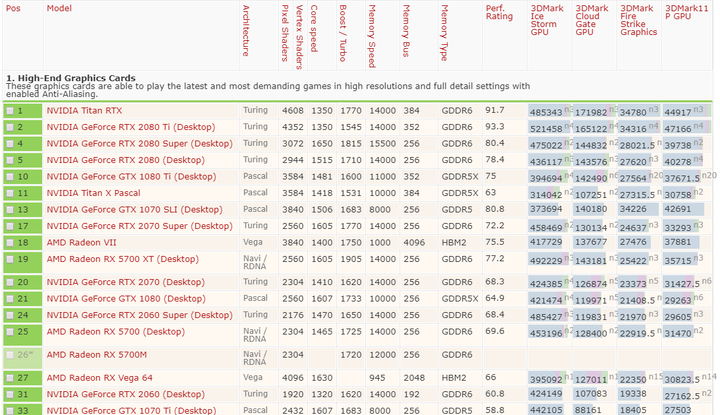720x415 pixels.
Task: Open NVIDIA GeForce RTX 2080 Ti (Desktop) link
Action: pyautogui.click(x=131, y=127)
